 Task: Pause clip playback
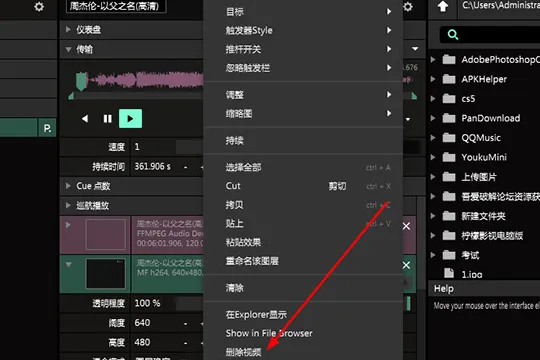click(x=107, y=119)
